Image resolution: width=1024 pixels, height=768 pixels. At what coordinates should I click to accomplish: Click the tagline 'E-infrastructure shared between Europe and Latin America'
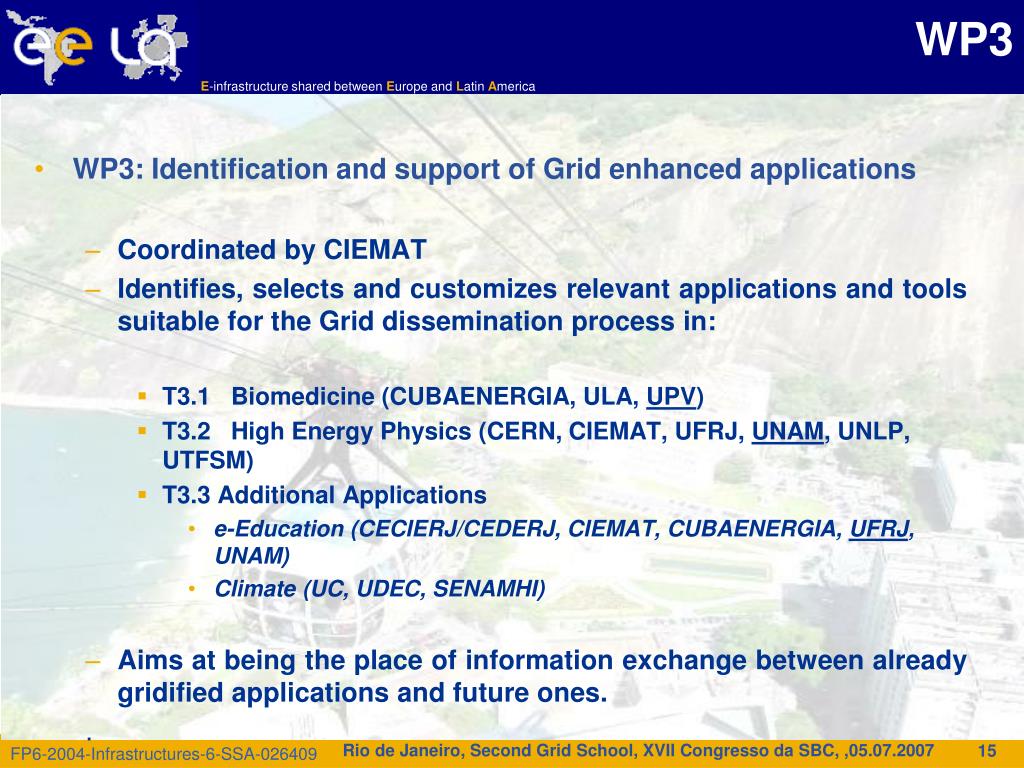click(368, 86)
